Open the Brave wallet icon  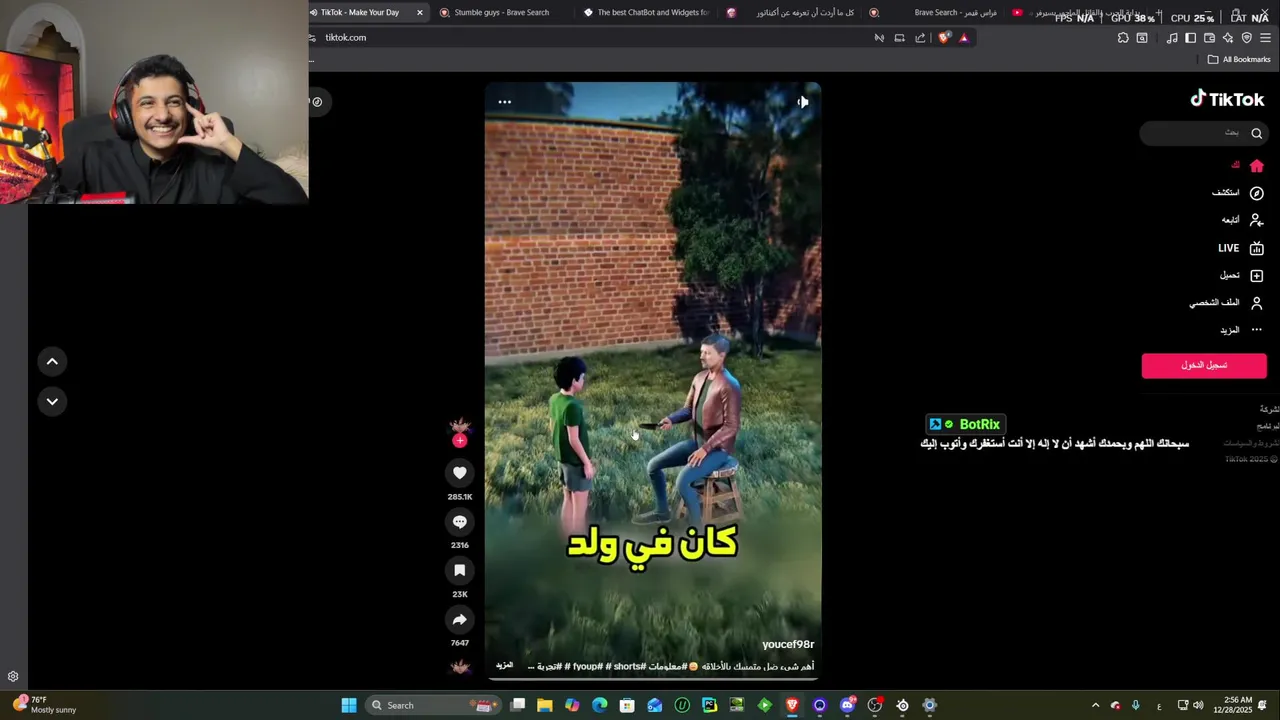1209,38
